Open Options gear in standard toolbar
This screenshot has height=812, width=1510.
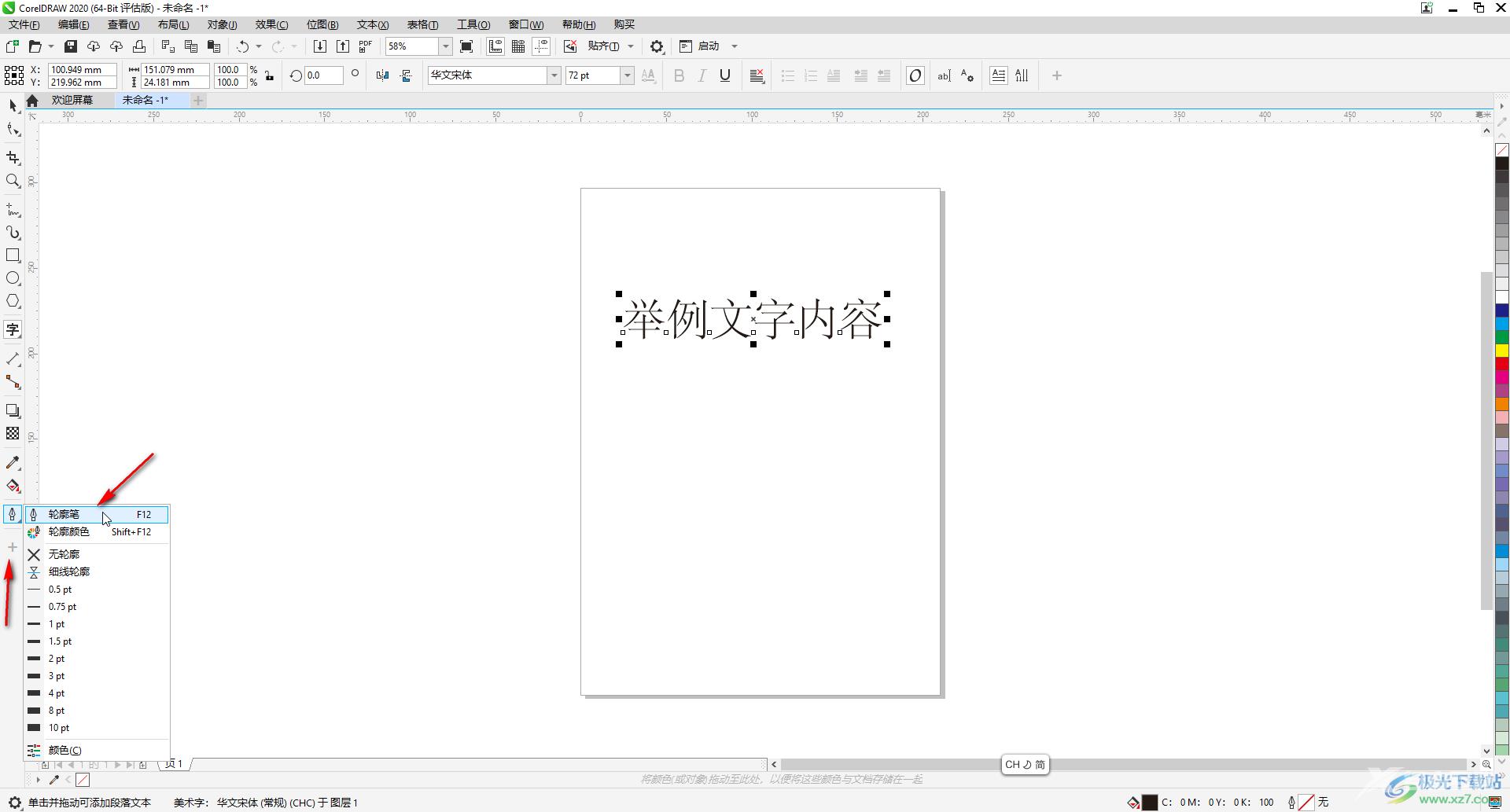click(x=657, y=46)
